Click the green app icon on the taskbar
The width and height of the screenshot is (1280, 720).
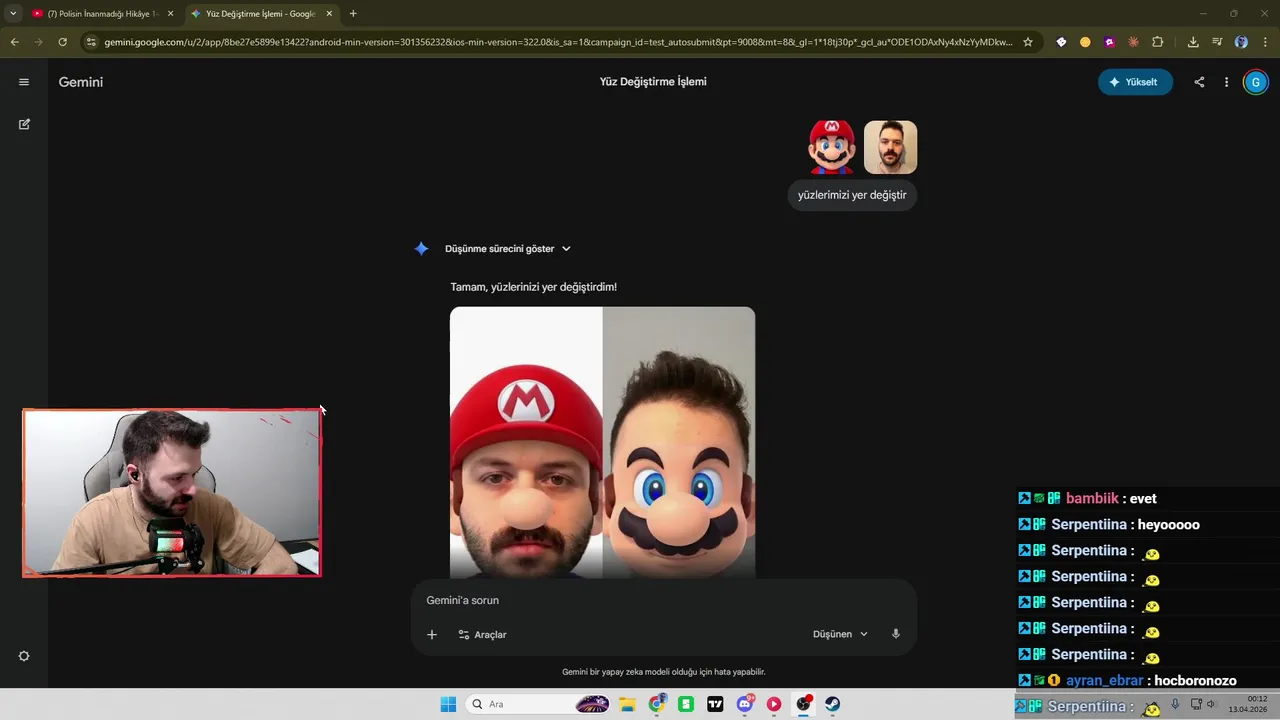pyautogui.click(x=686, y=704)
